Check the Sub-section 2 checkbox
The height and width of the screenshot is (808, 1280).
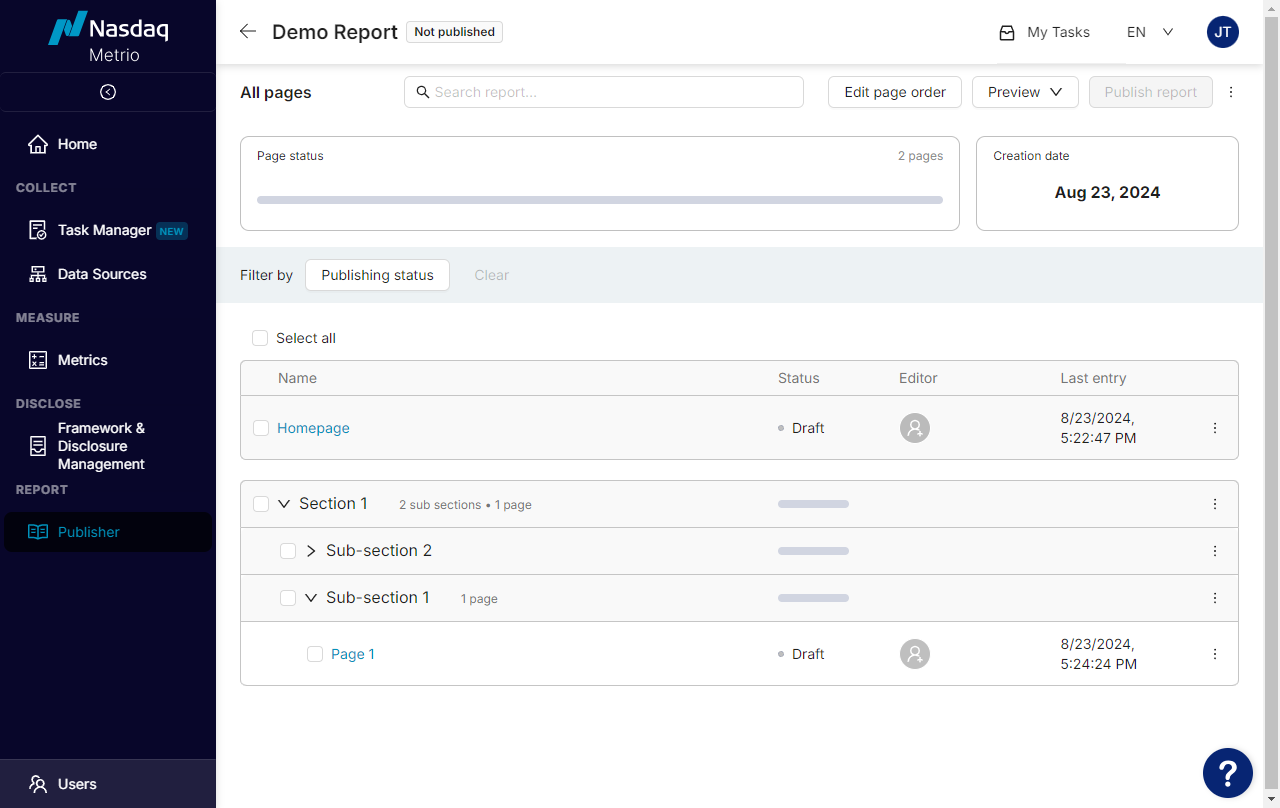(288, 551)
